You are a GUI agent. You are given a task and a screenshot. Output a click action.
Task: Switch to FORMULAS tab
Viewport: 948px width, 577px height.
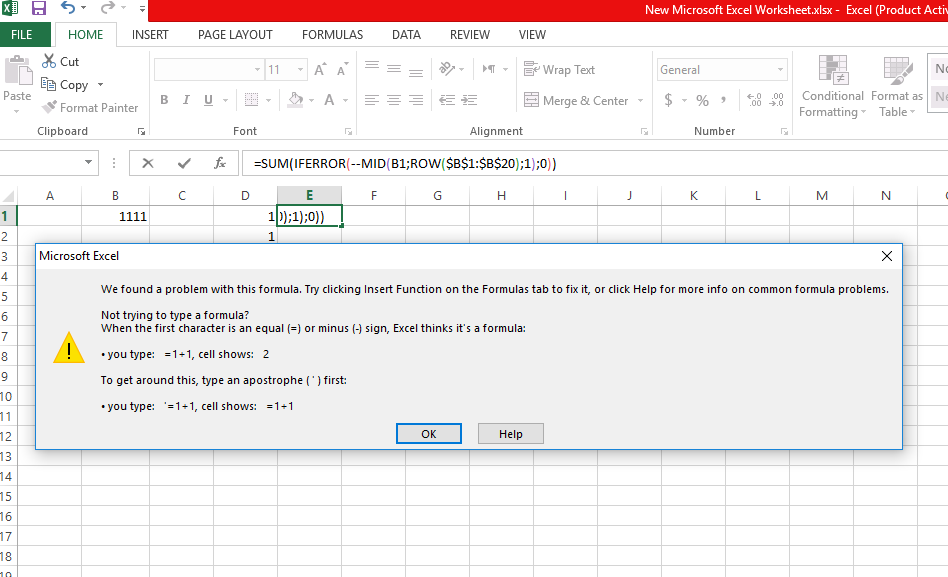[x=333, y=34]
